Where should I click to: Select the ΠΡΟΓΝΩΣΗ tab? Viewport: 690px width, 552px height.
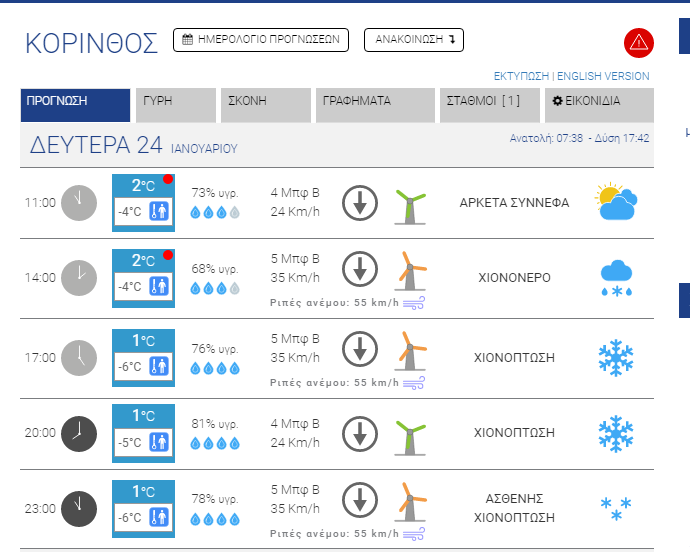point(76,105)
